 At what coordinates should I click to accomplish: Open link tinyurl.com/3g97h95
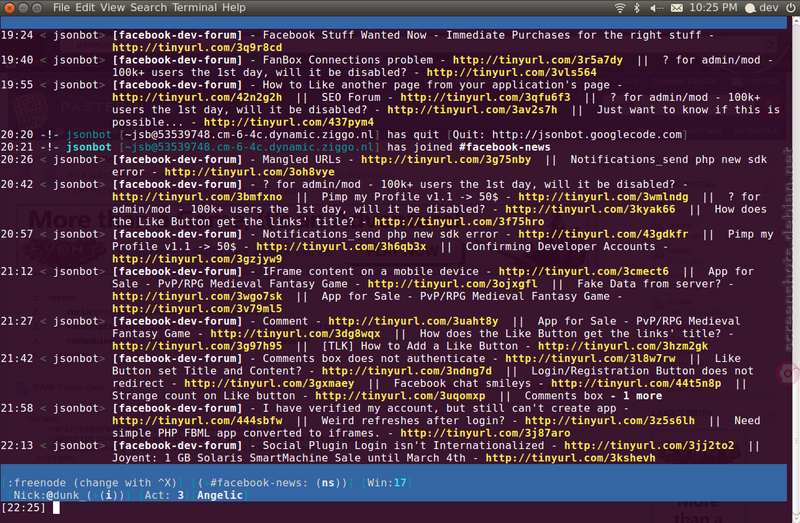click(197, 346)
